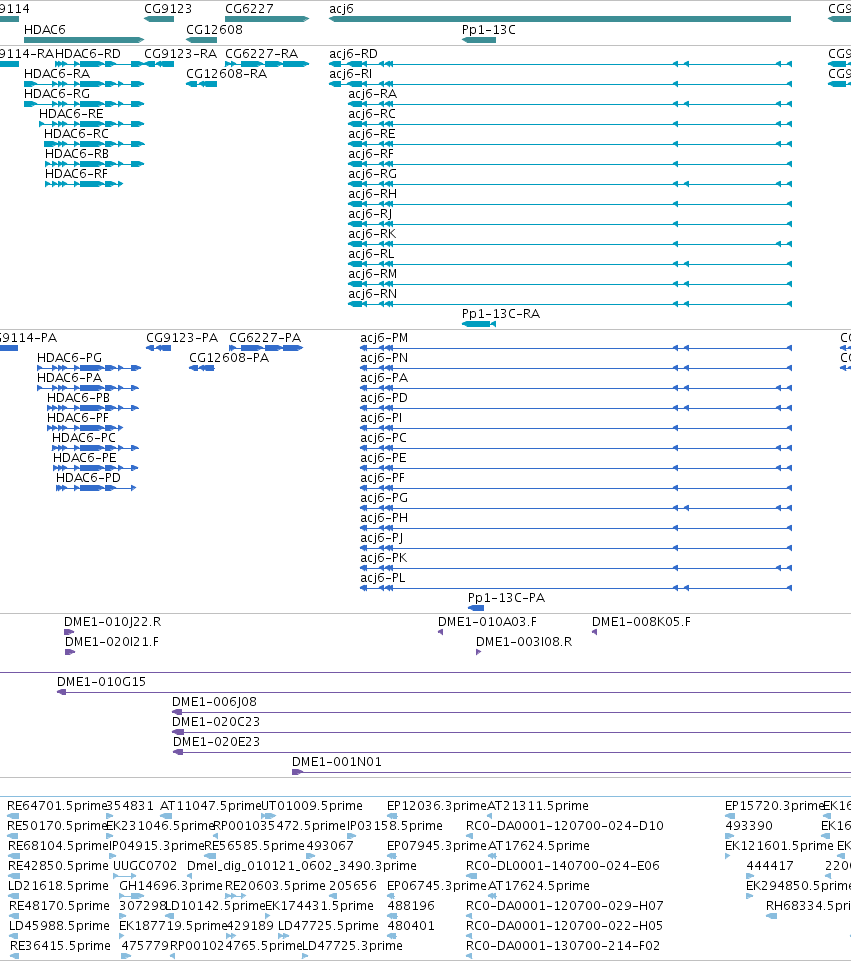Click the acj6 gene label

pyautogui.click(x=341, y=9)
